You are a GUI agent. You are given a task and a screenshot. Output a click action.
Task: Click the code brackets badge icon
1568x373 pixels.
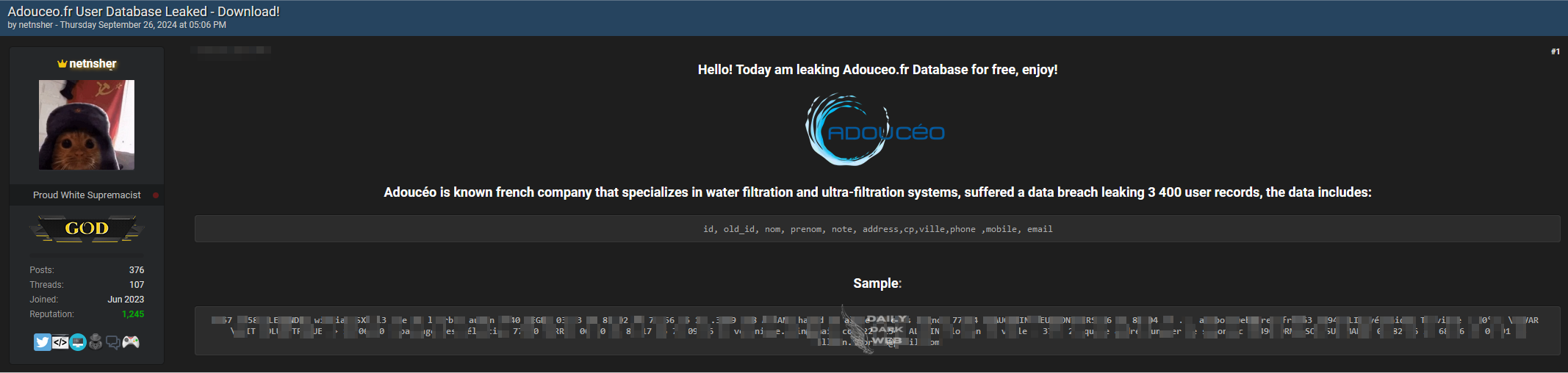coord(60,342)
